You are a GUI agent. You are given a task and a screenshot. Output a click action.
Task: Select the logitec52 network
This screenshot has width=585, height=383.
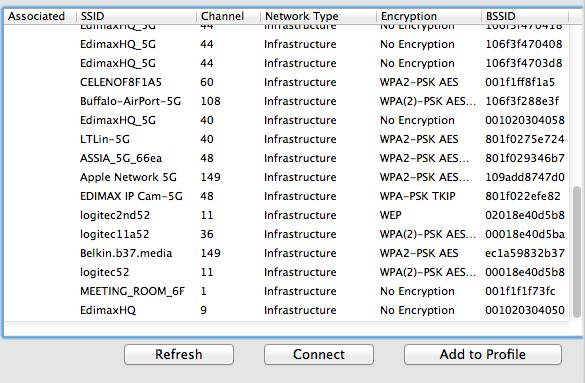pos(287,272)
